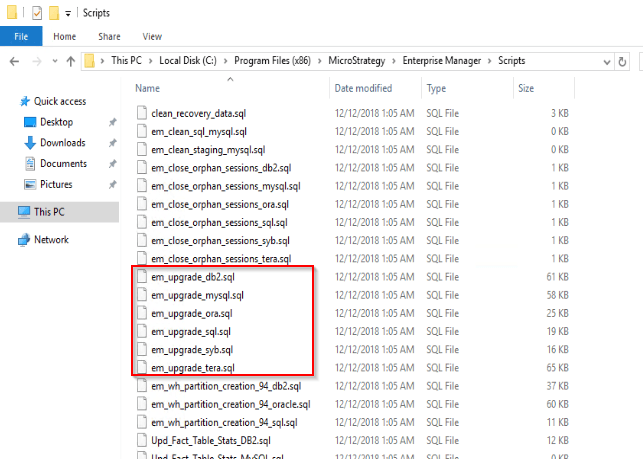
Task: Switch to the Home ribbon tab
Action: click(64, 37)
